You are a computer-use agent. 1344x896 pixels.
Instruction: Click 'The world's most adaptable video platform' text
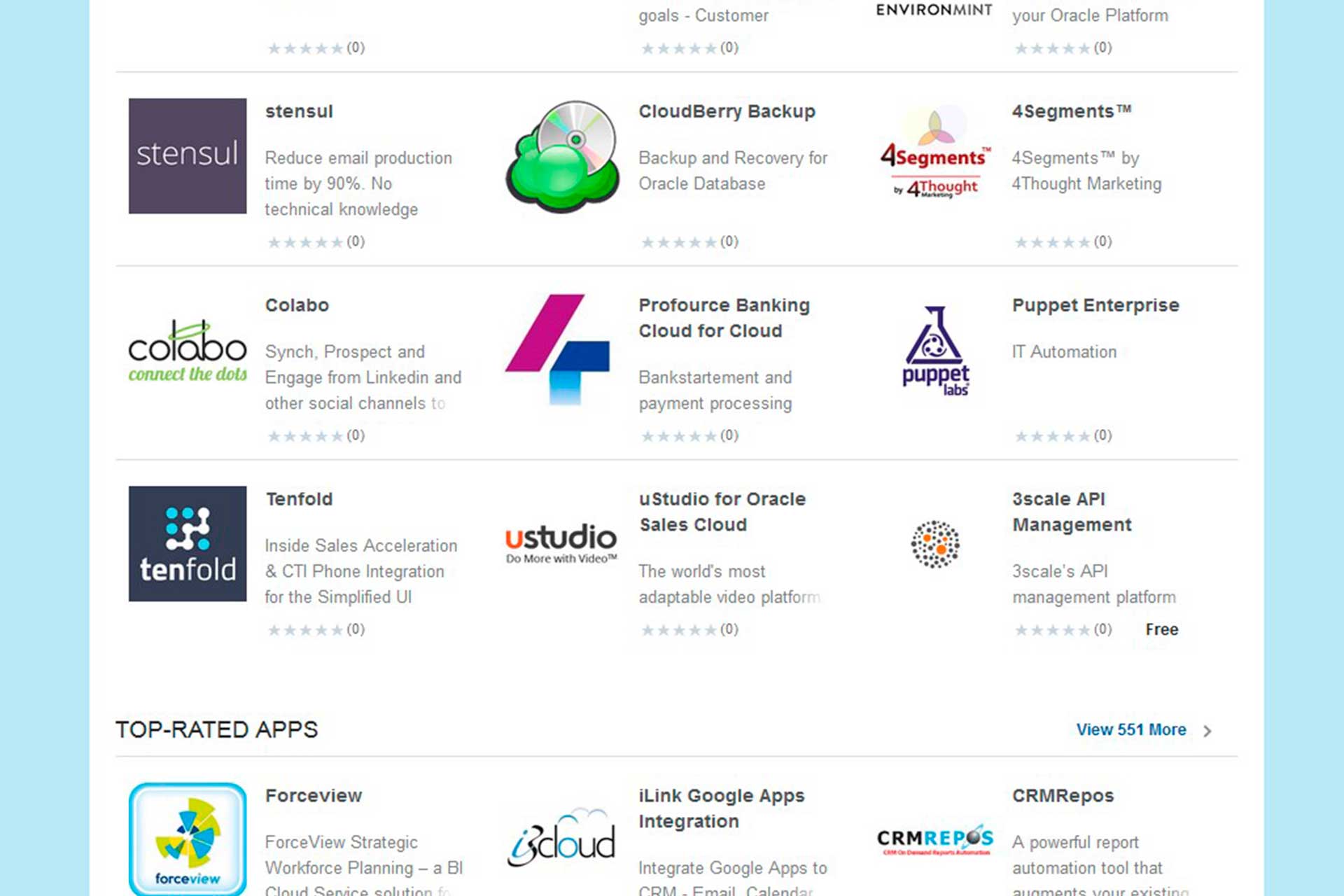[729, 584]
